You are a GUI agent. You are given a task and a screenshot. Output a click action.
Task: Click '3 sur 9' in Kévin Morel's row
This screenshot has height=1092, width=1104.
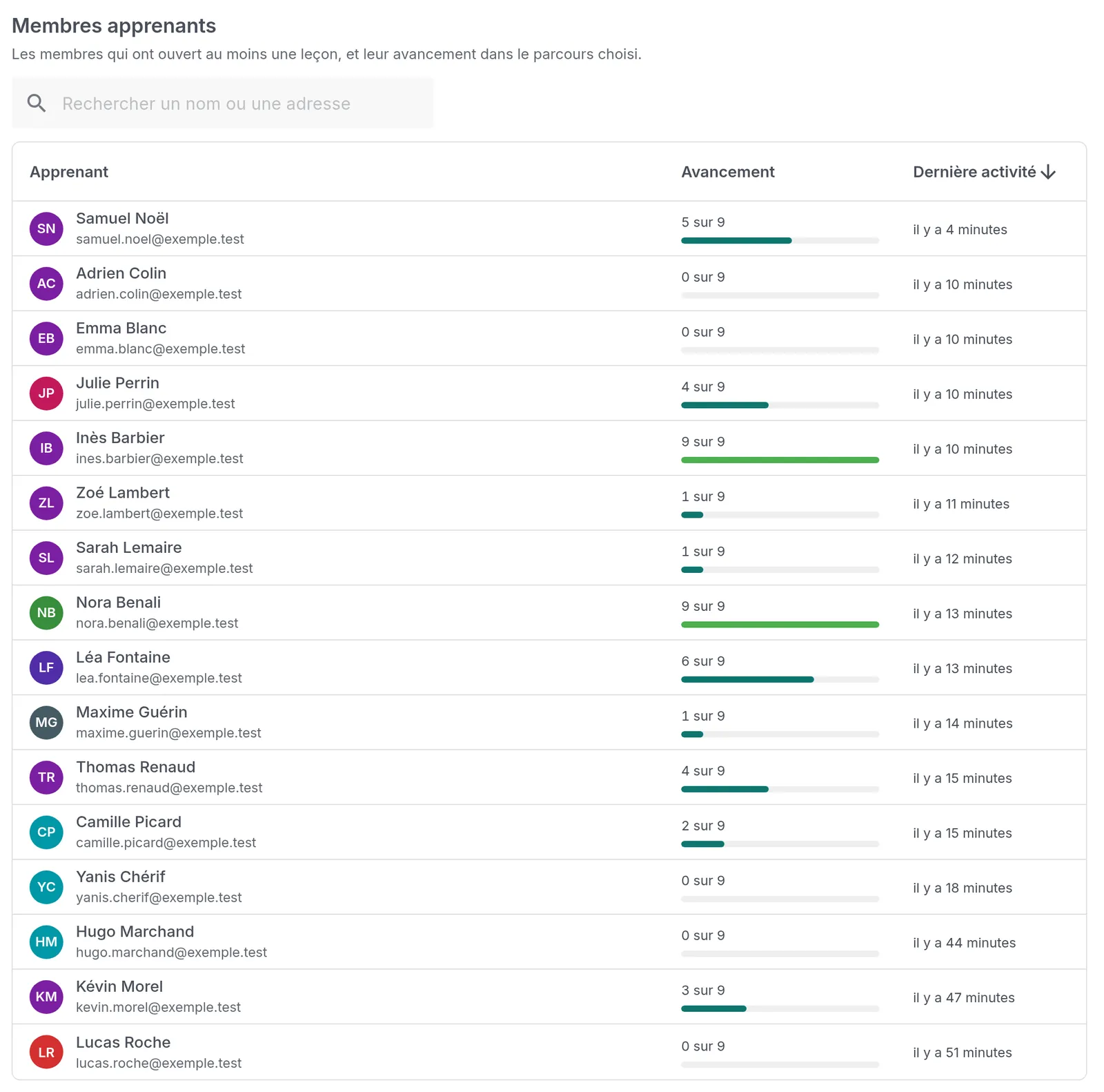(703, 991)
